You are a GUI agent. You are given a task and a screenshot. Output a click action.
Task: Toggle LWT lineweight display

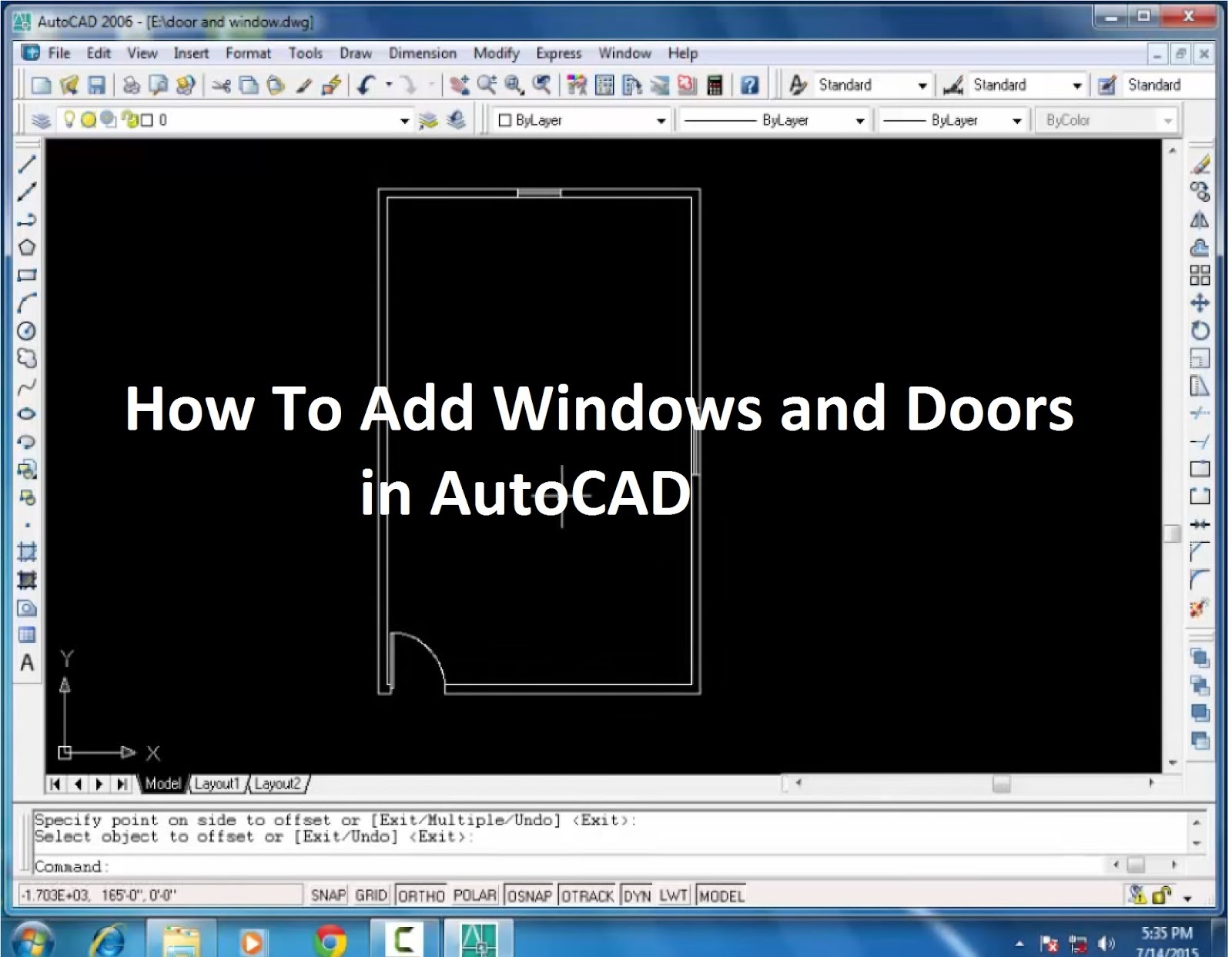[x=673, y=895]
